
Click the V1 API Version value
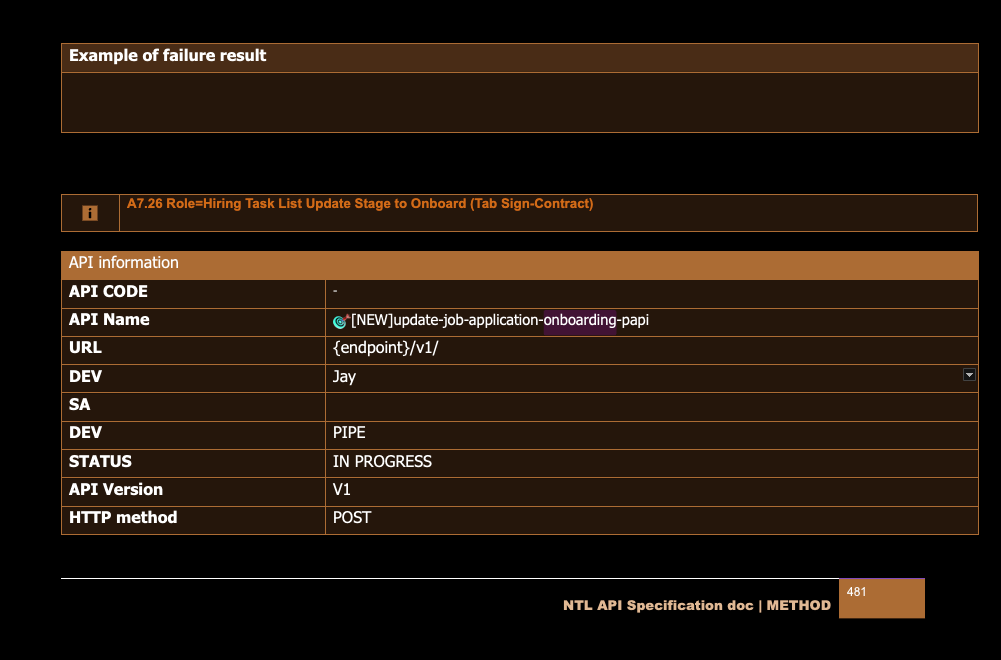tap(342, 490)
